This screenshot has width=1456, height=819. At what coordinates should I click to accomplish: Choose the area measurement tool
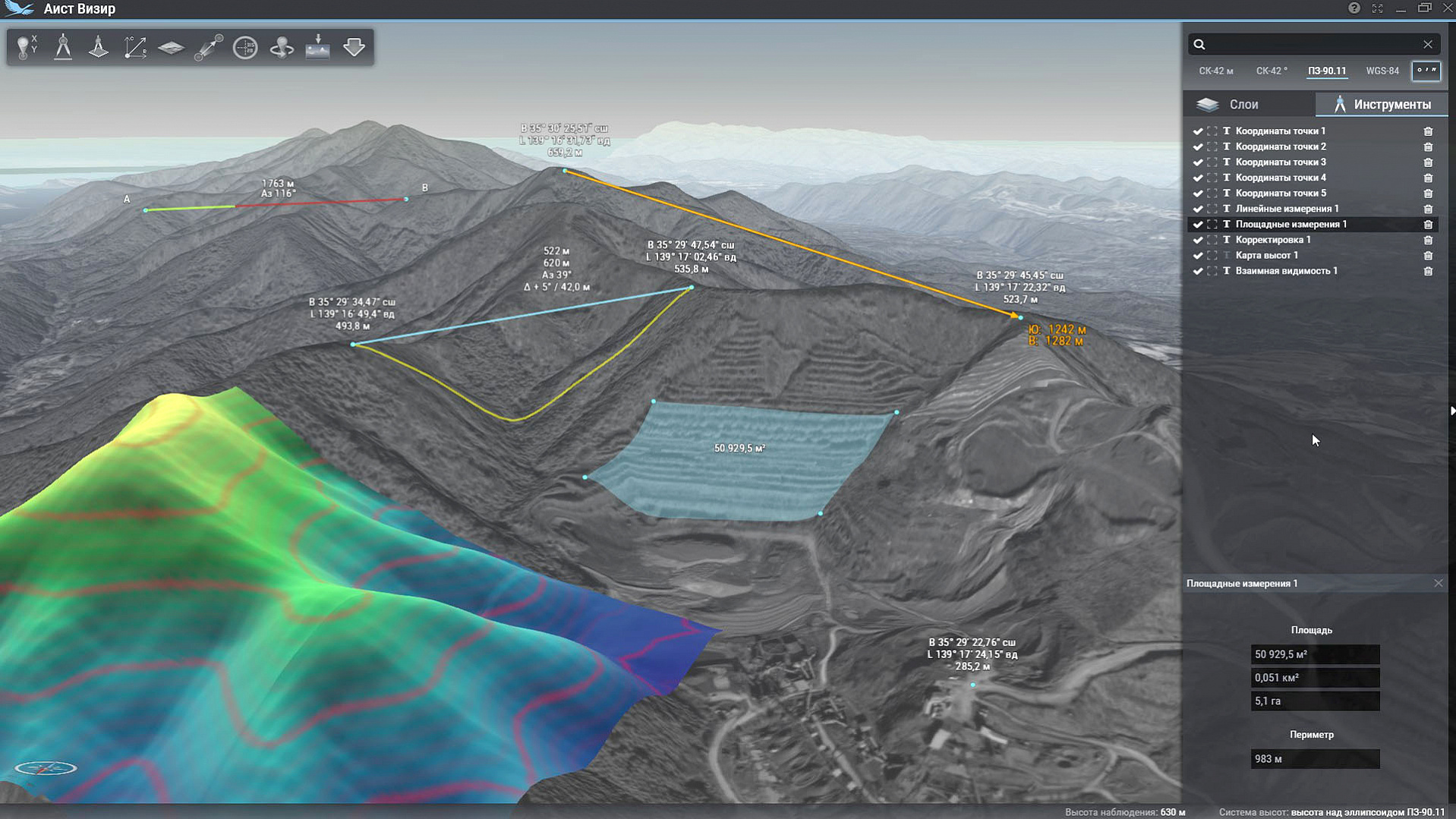click(99, 47)
